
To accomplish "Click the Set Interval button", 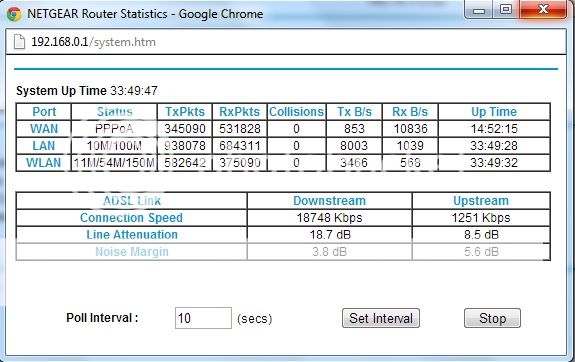I will coord(381,318).
